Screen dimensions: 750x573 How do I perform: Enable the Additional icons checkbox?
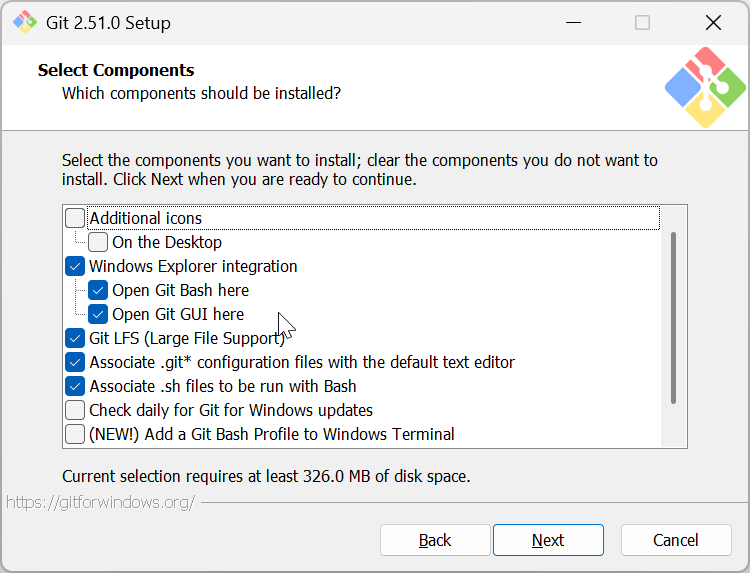point(75,218)
